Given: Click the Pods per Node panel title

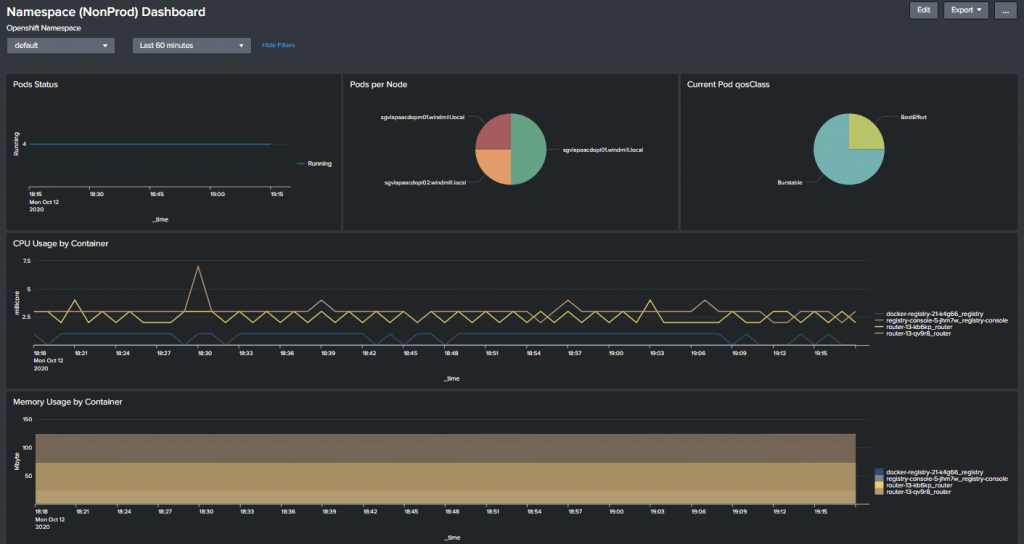Looking at the screenshot, I should (378, 84).
